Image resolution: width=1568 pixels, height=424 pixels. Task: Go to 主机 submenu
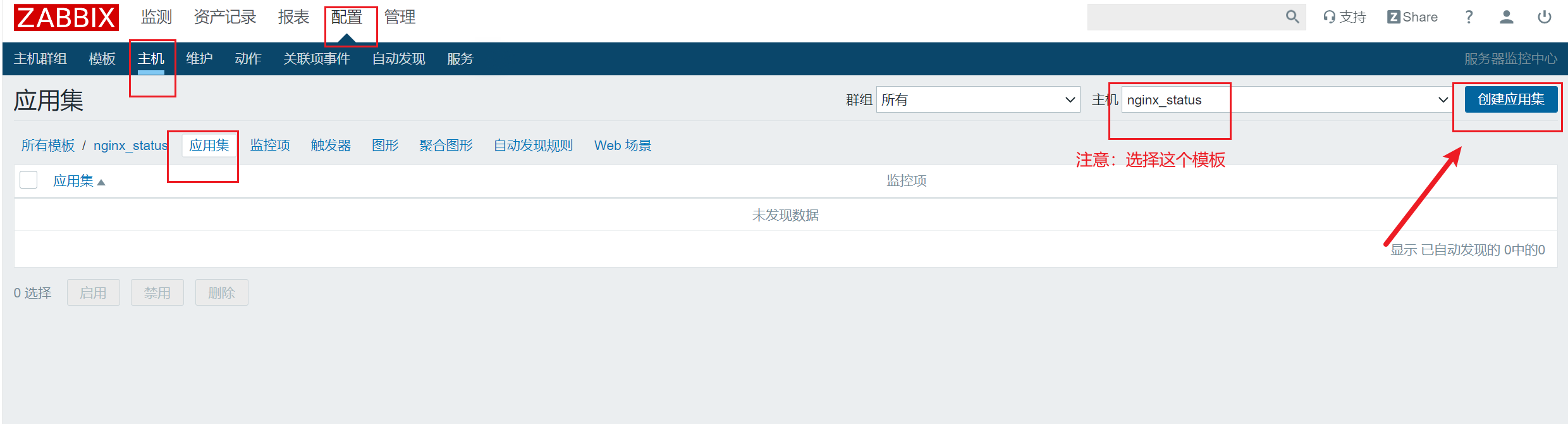[x=151, y=59]
